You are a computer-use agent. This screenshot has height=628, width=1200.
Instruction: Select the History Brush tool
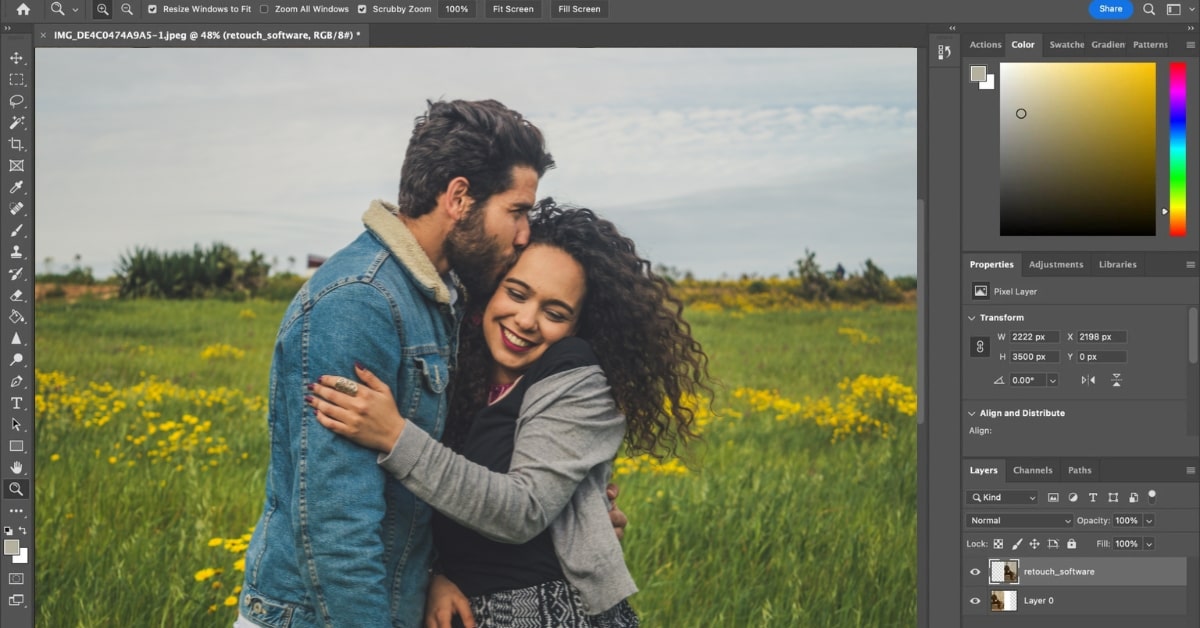click(16, 273)
